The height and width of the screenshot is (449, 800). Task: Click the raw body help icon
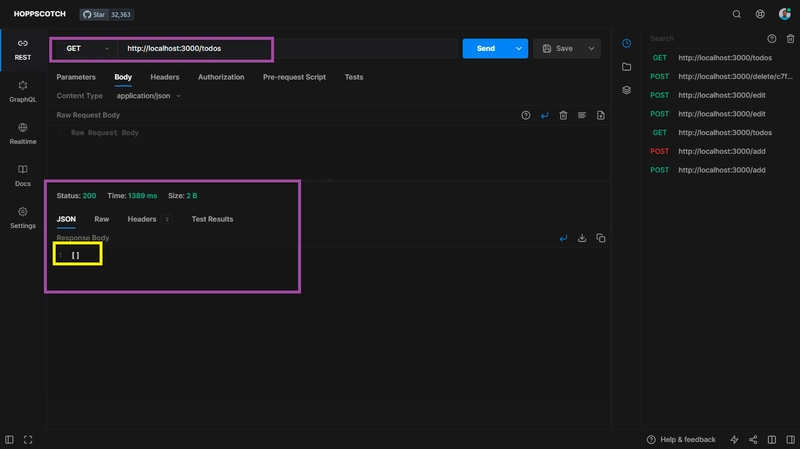pos(526,115)
